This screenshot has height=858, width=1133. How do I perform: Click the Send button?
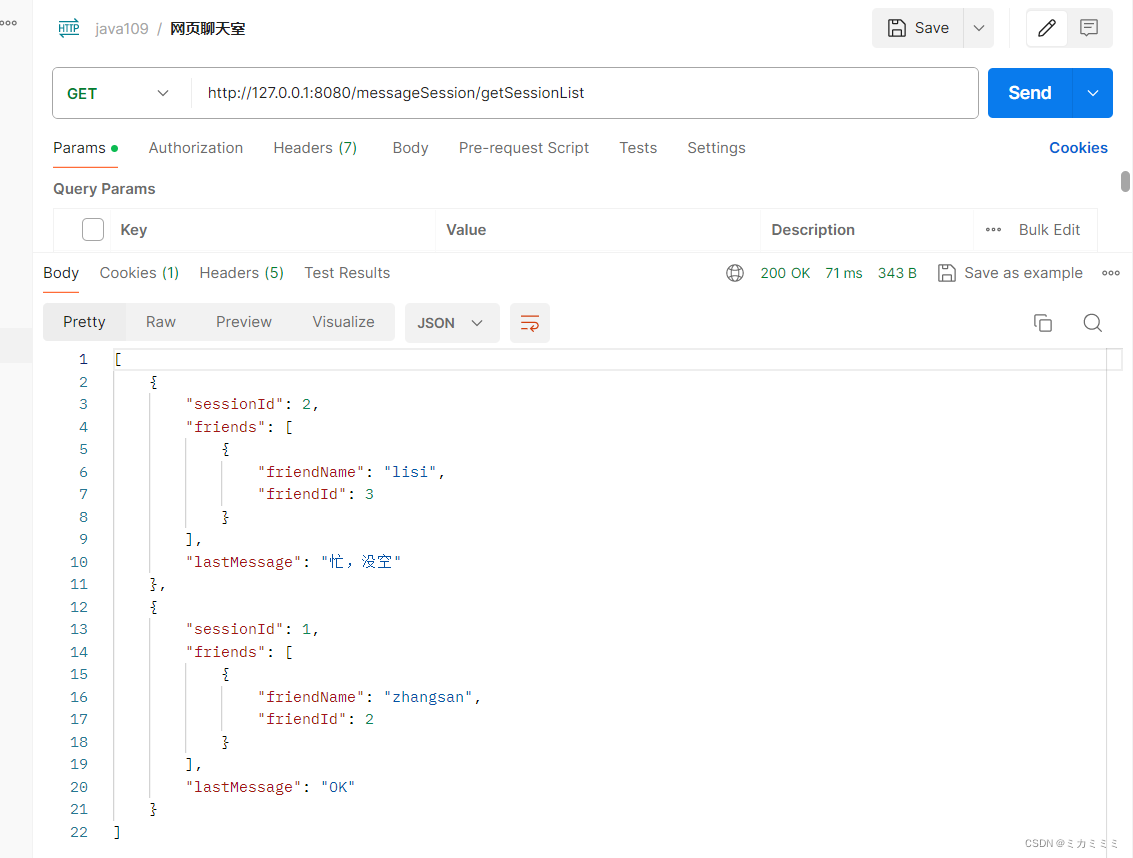coord(1030,93)
